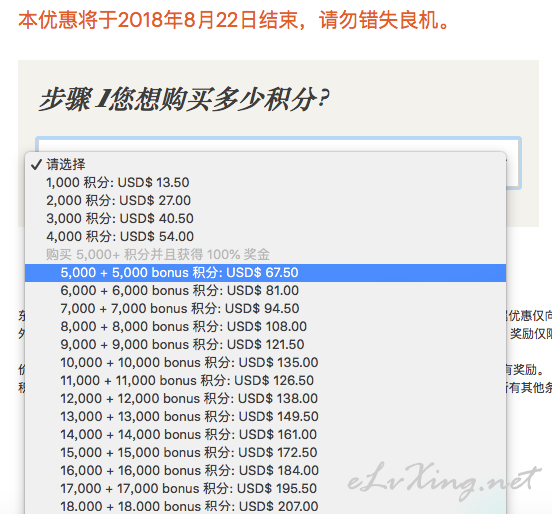Viewport: 552px width, 514px height.
Task: Select 12,000 + 12,000 bonus USD$ 138.00
Action: pyautogui.click(x=265, y=398)
